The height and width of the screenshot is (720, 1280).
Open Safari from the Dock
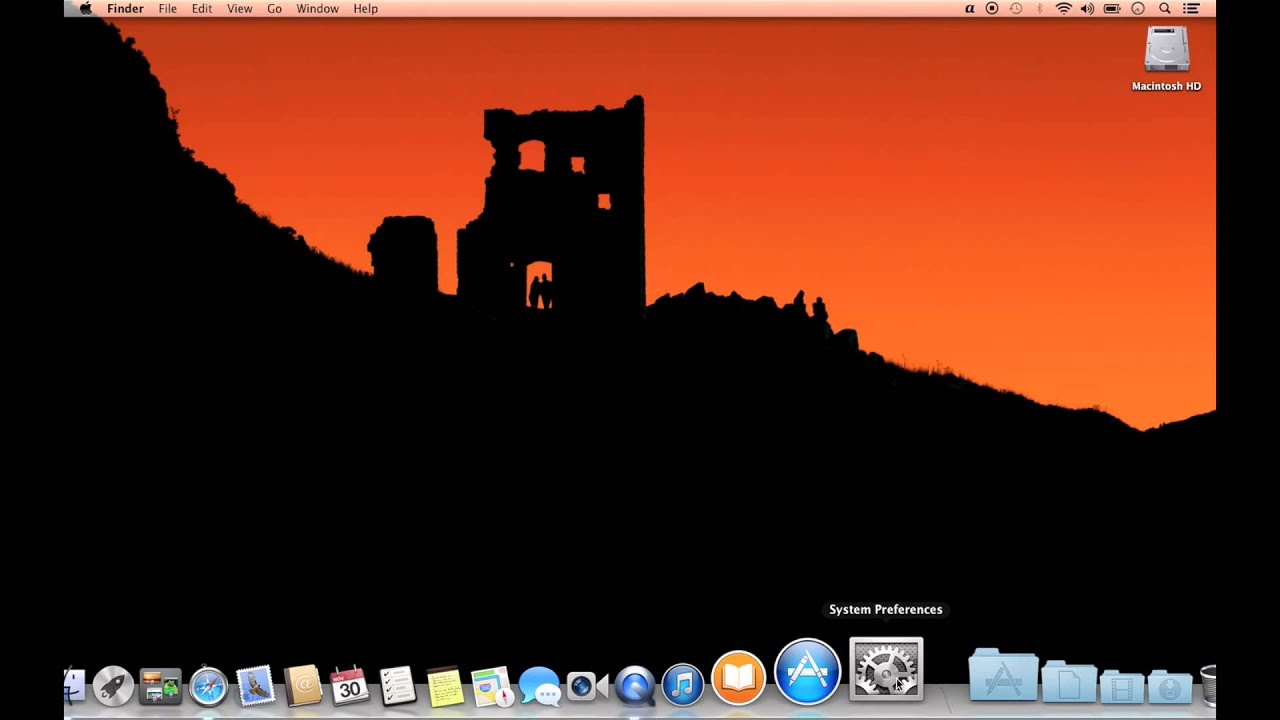(x=206, y=688)
